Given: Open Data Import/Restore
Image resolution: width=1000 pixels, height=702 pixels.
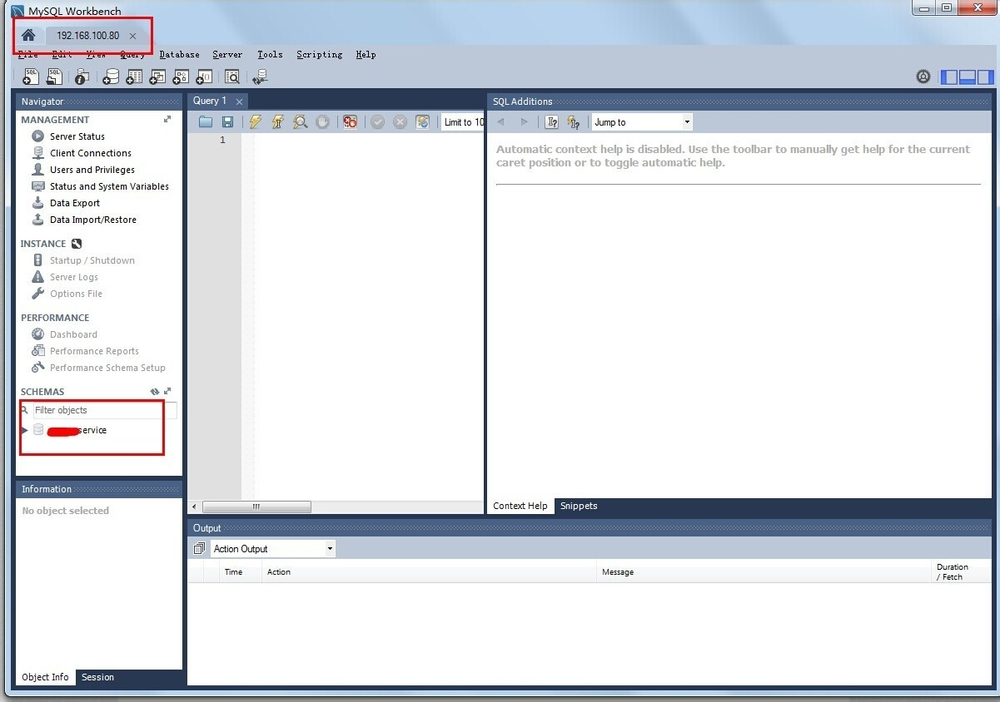Looking at the screenshot, I should (x=93, y=219).
